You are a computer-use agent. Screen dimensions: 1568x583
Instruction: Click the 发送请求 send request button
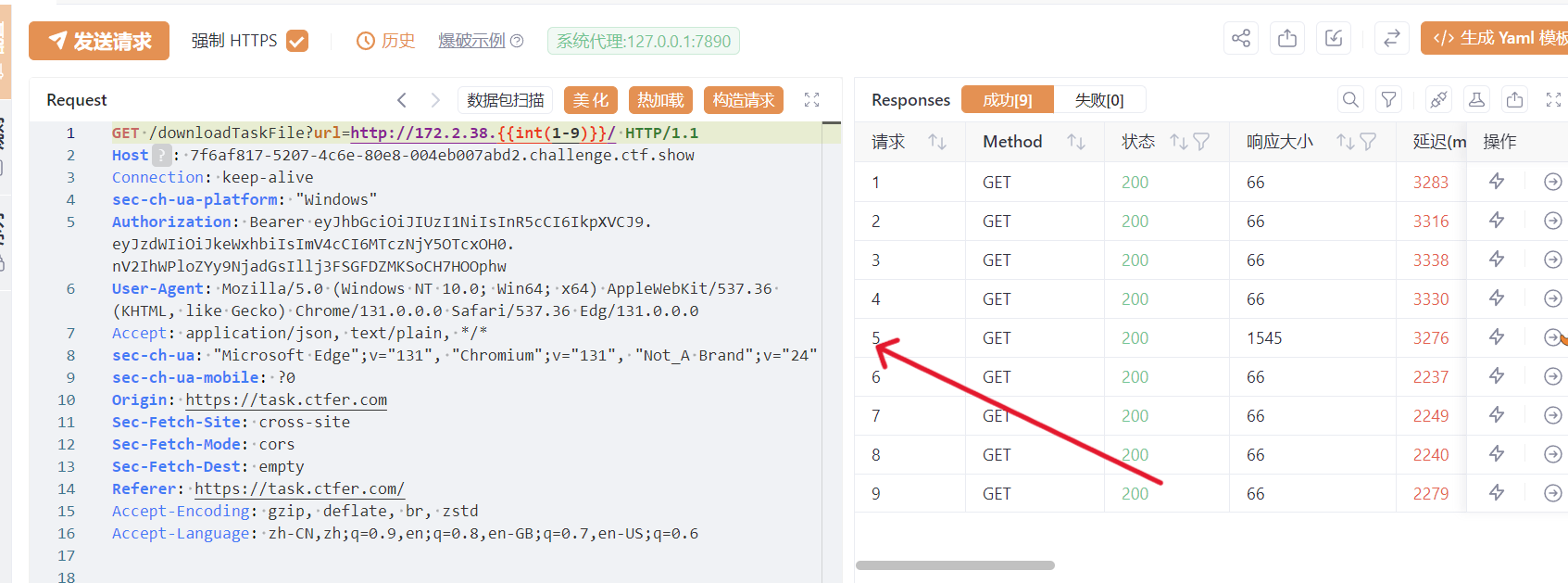tap(99, 41)
